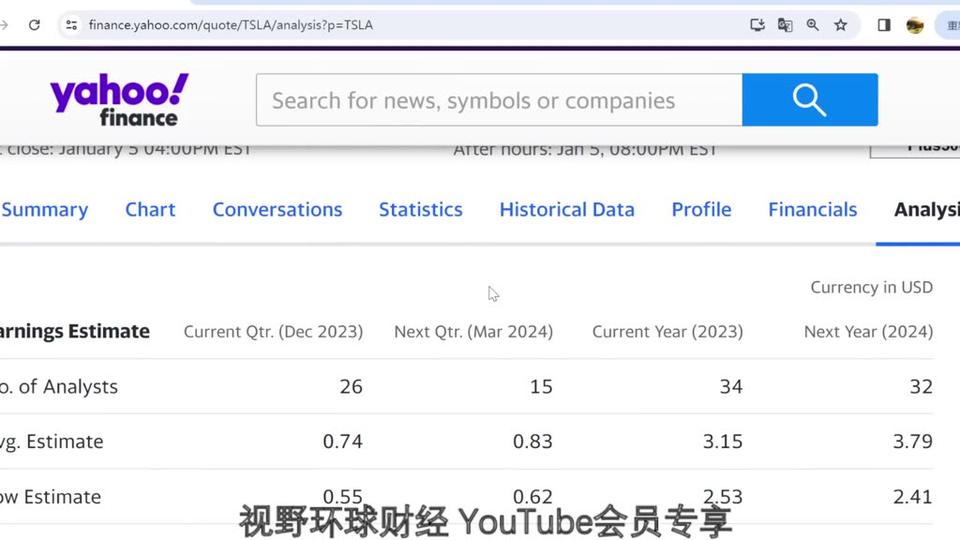960x540 pixels.
Task: Open the Chrome profile avatar
Action: pyautogui.click(x=915, y=25)
